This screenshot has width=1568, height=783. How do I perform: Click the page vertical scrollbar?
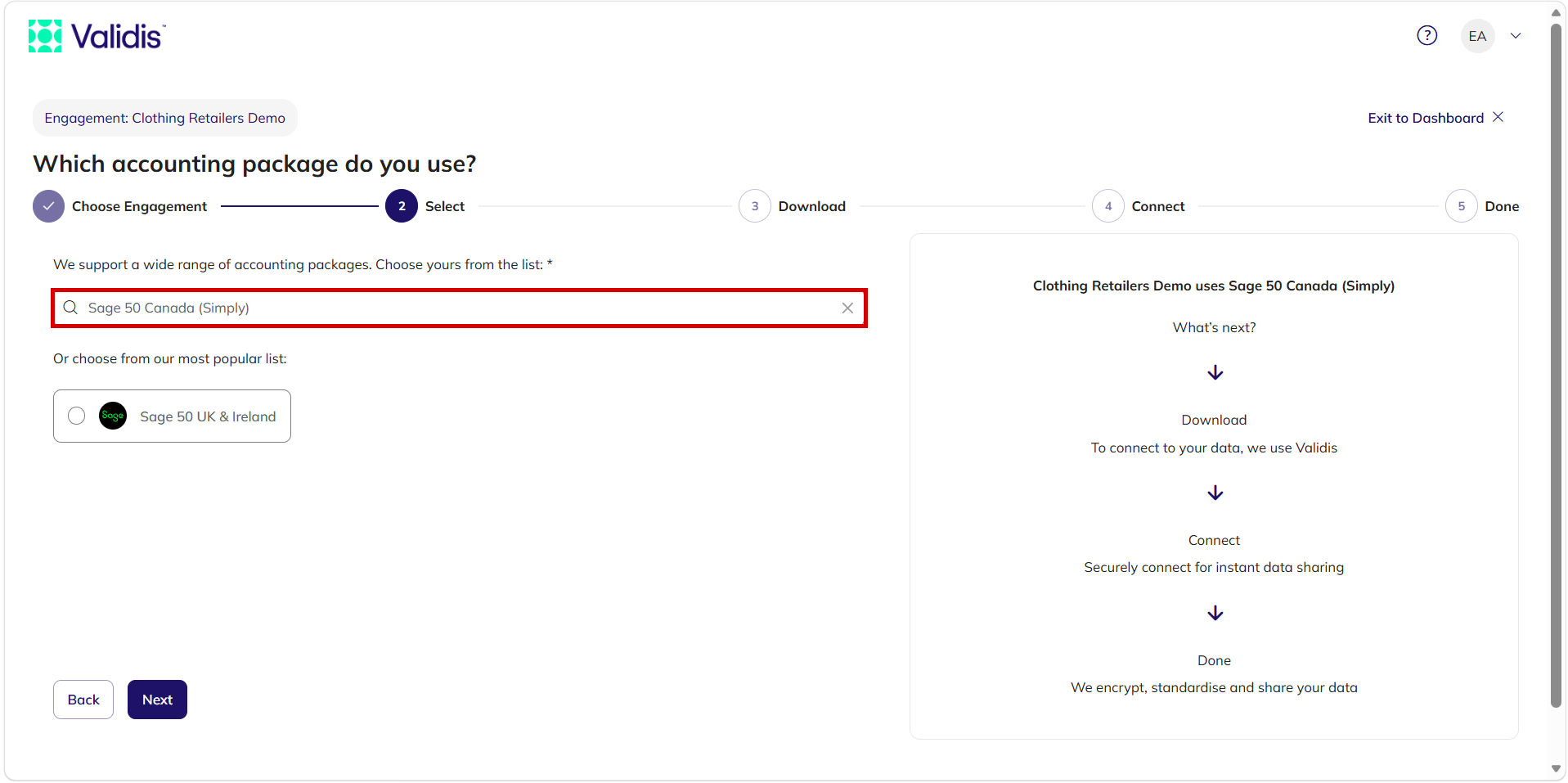pyautogui.click(x=1557, y=364)
